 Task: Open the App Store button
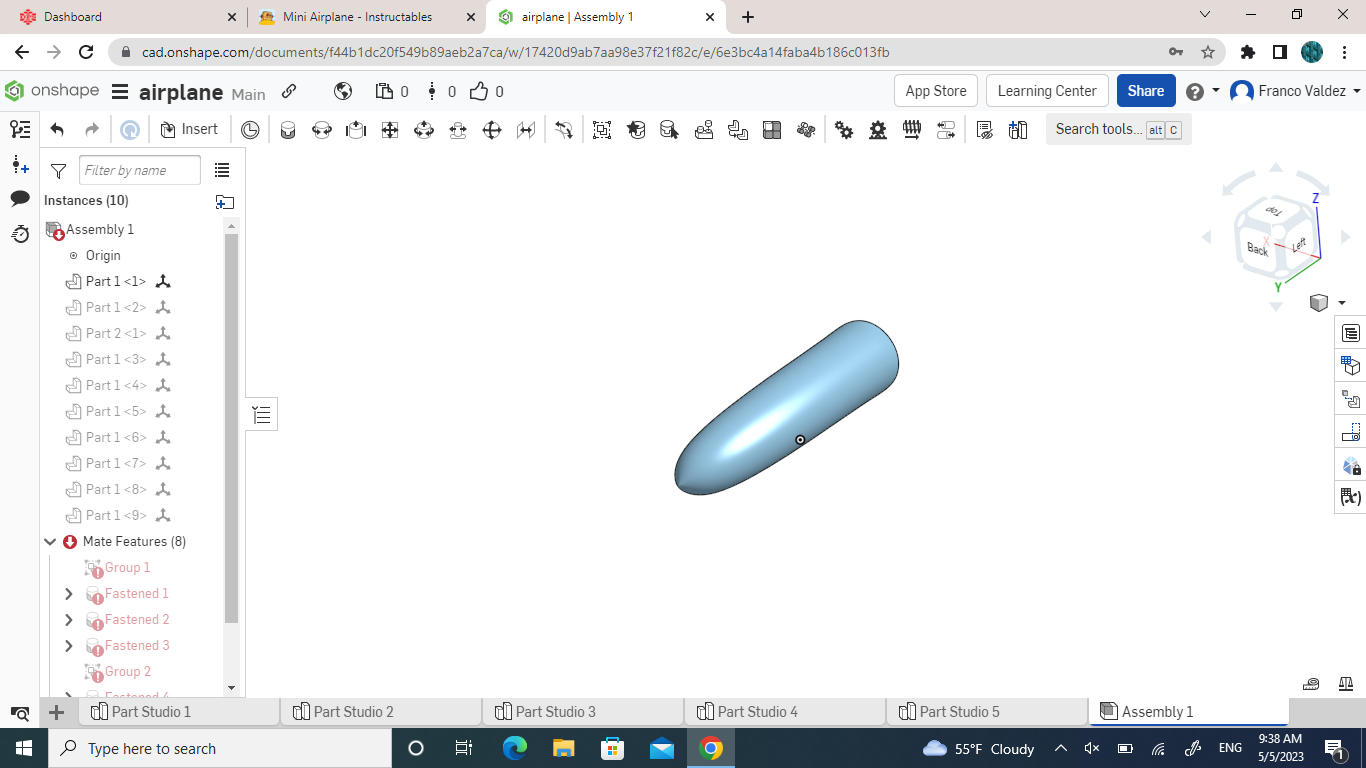936,91
